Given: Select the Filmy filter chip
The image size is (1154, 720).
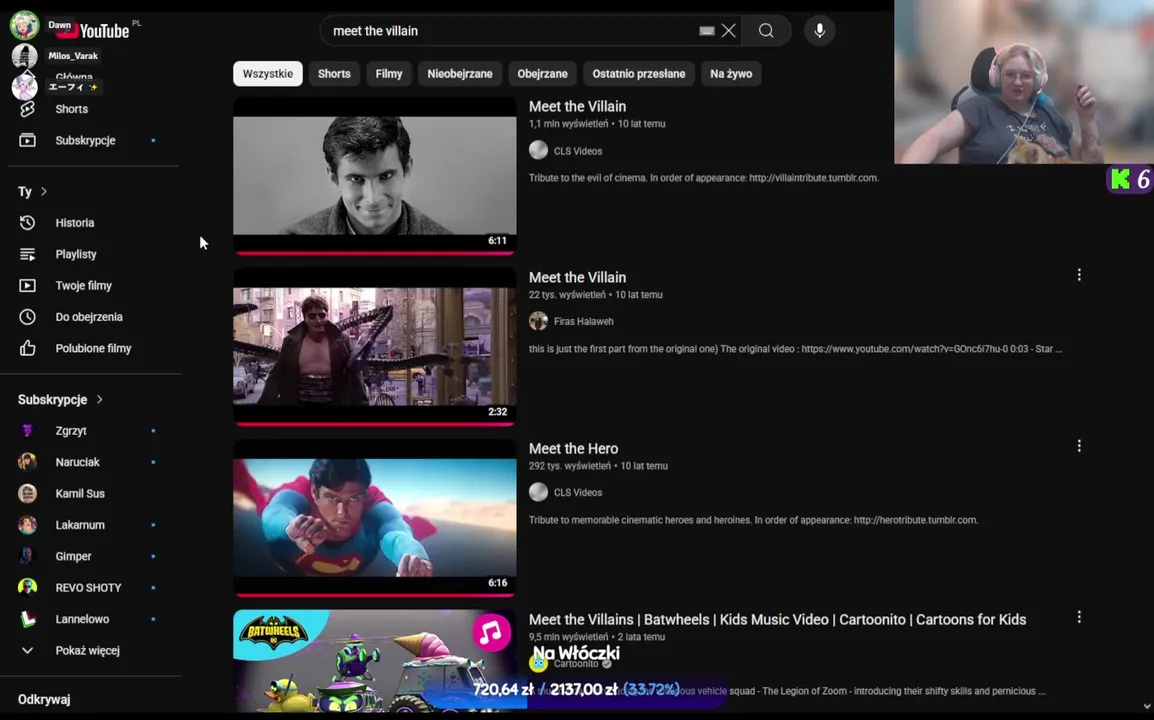Looking at the screenshot, I should tap(389, 74).
